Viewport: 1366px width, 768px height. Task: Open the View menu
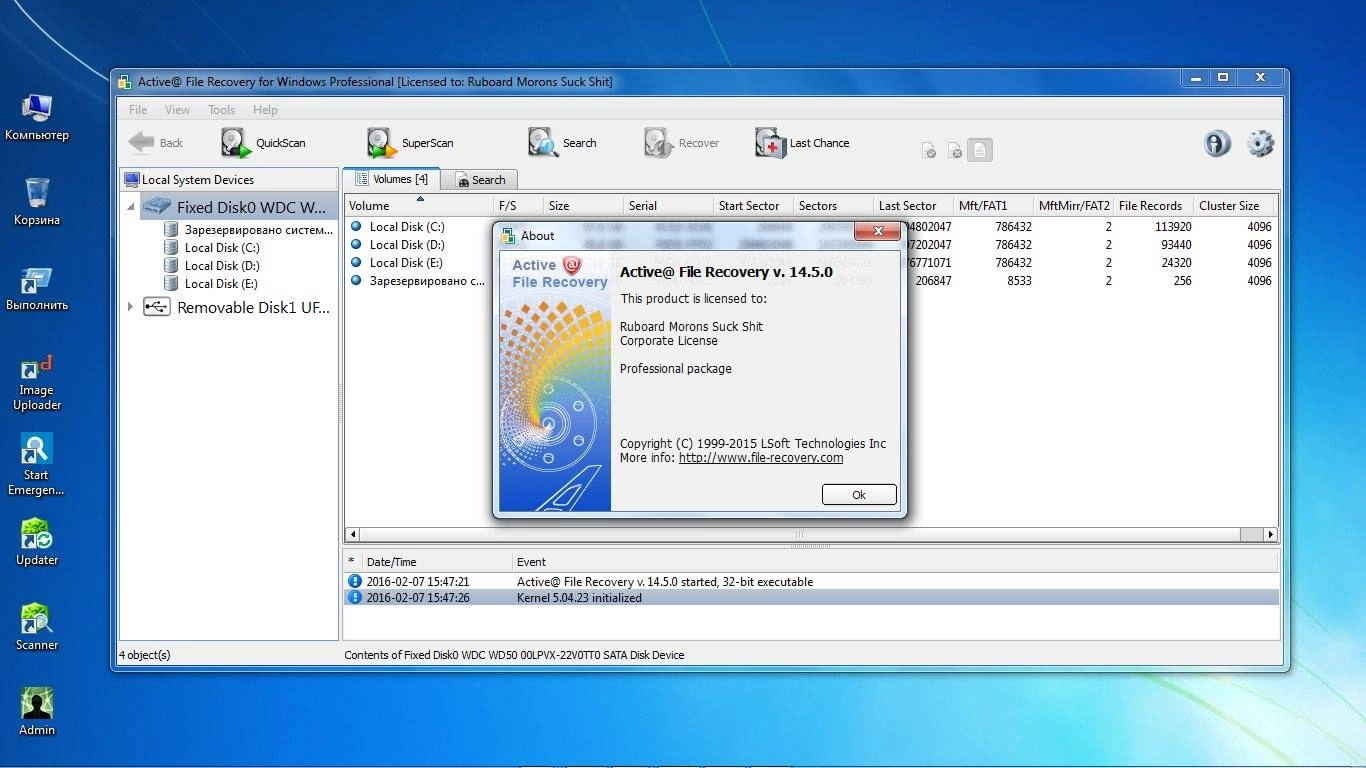coord(177,110)
